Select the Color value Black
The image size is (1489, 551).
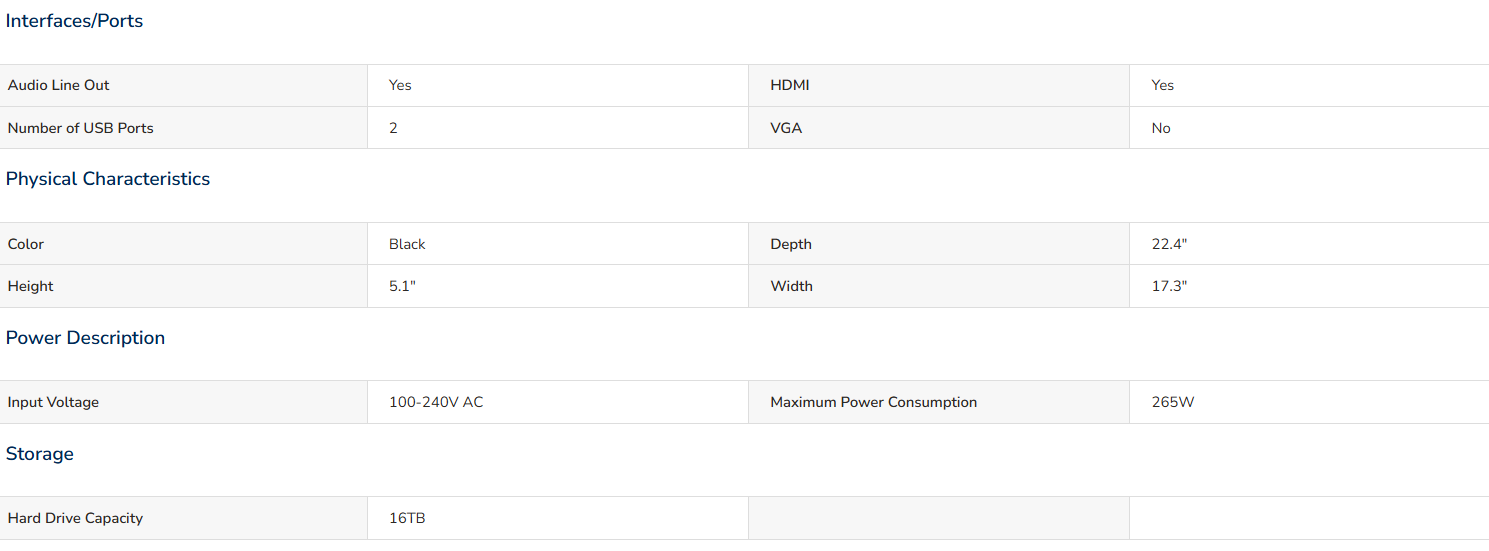tap(407, 244)
